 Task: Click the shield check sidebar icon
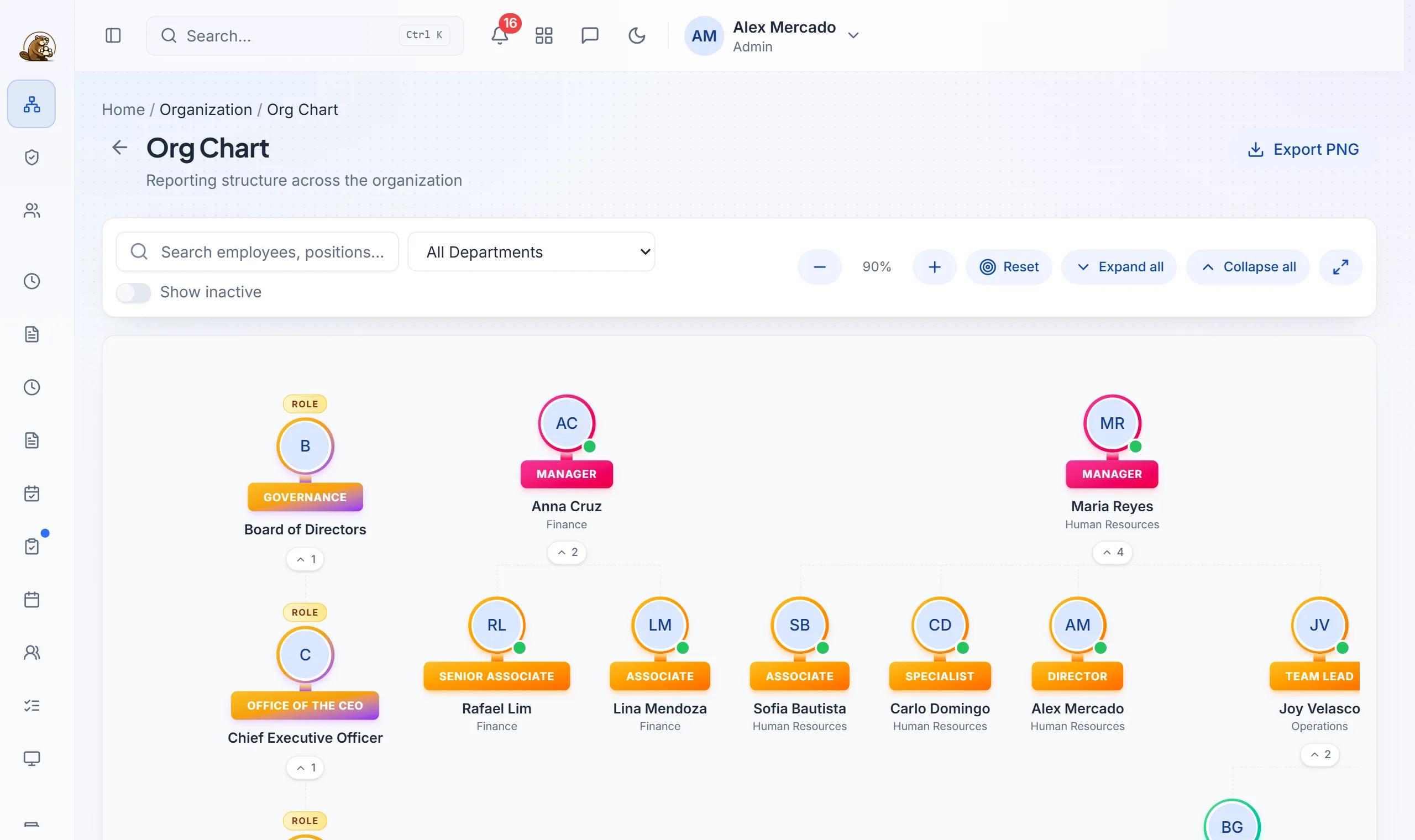tap(32, 158)
